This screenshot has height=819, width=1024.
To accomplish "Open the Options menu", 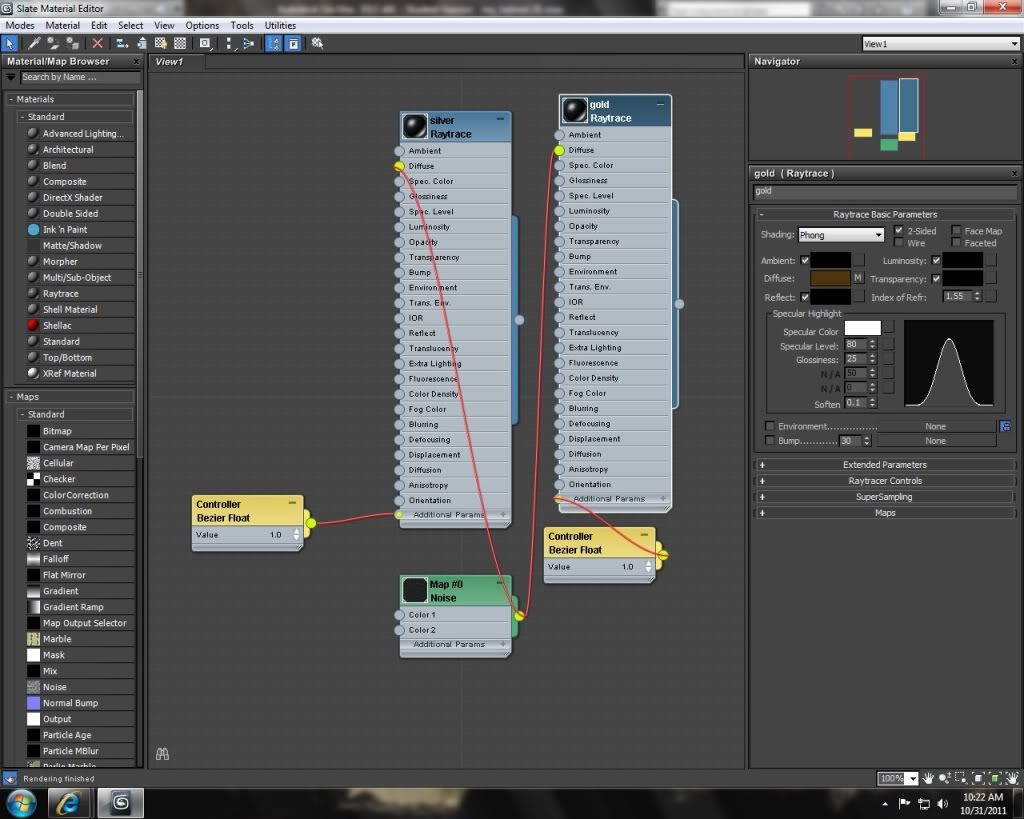I will (202, 25).
